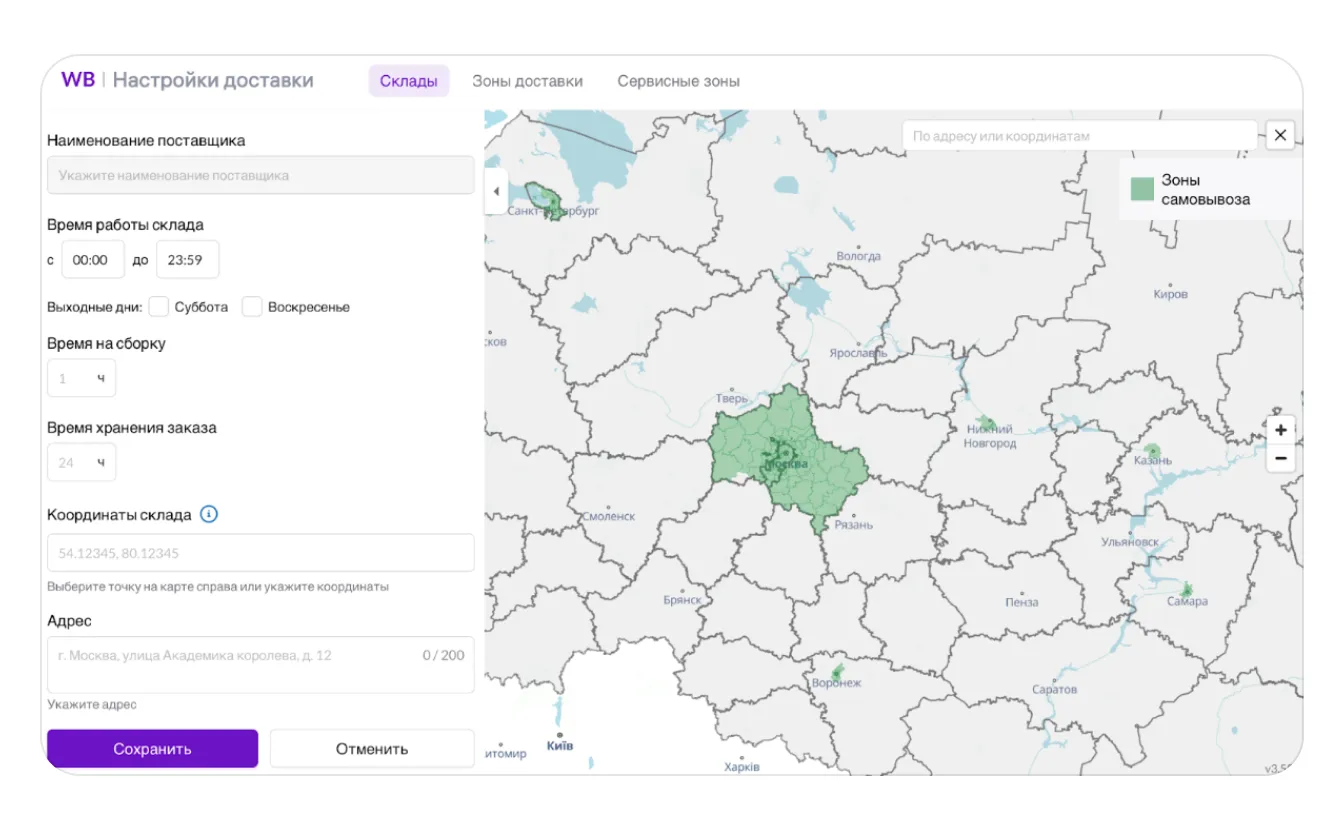Click the Тверь city label on map
The height and width of the screenshot is (830, 1344).
(732, 398)
